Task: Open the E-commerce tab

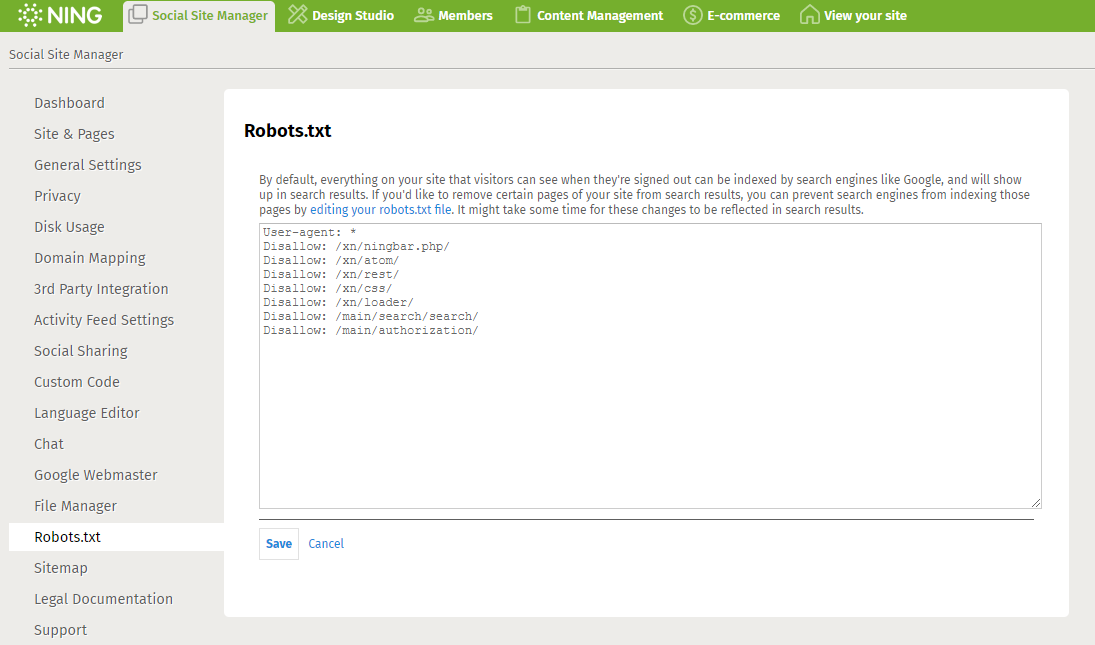Action: point(731,15)
